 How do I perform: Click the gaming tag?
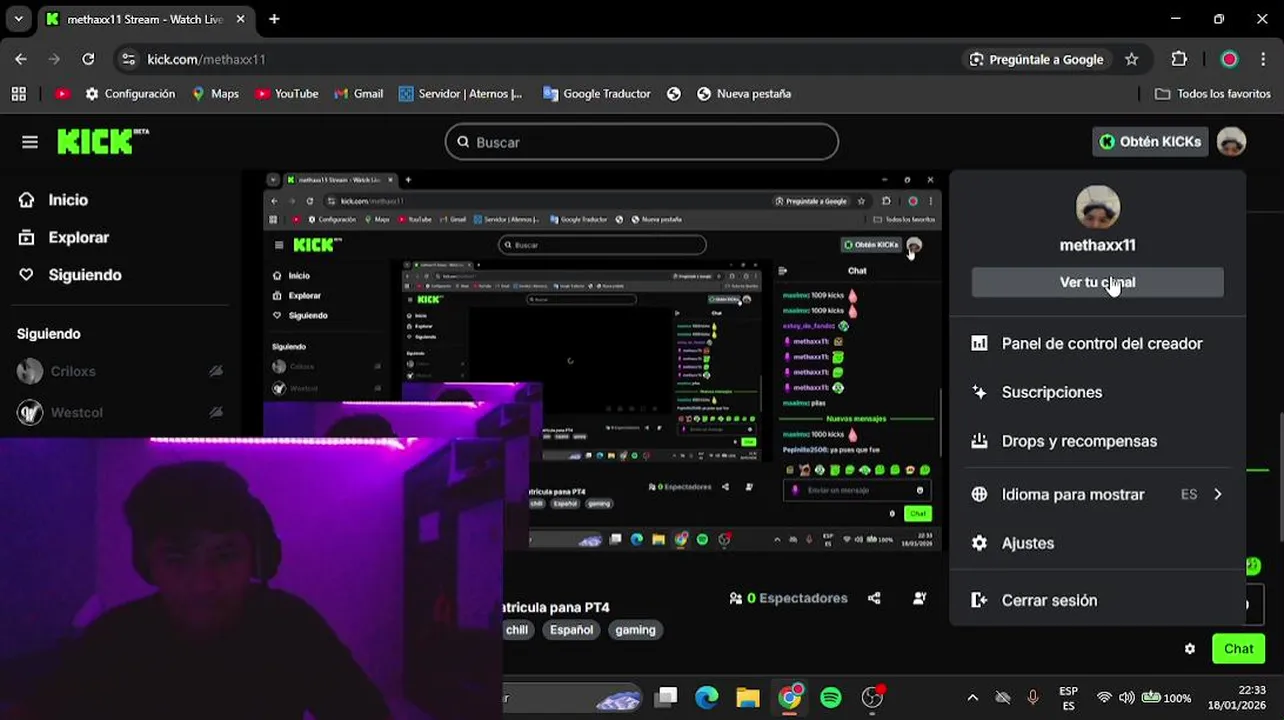coord(635,630)
